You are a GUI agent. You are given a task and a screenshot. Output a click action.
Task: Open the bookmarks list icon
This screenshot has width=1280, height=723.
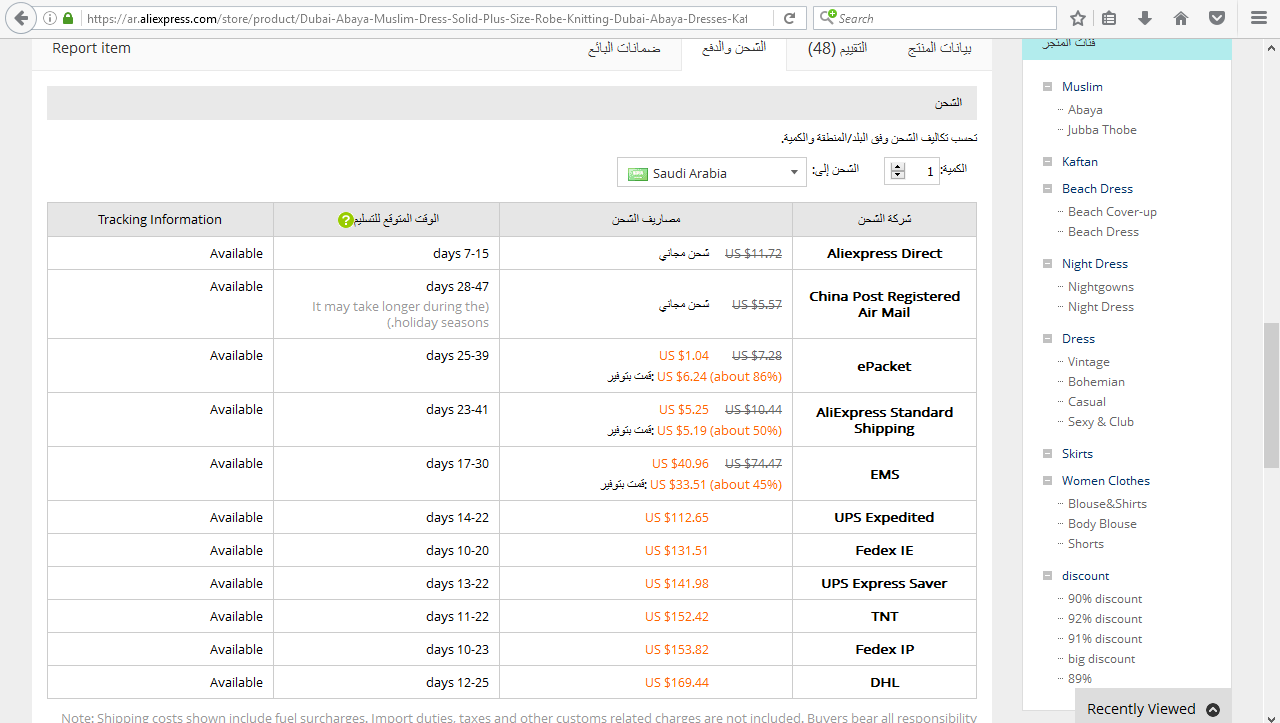tap(1109, 18)
